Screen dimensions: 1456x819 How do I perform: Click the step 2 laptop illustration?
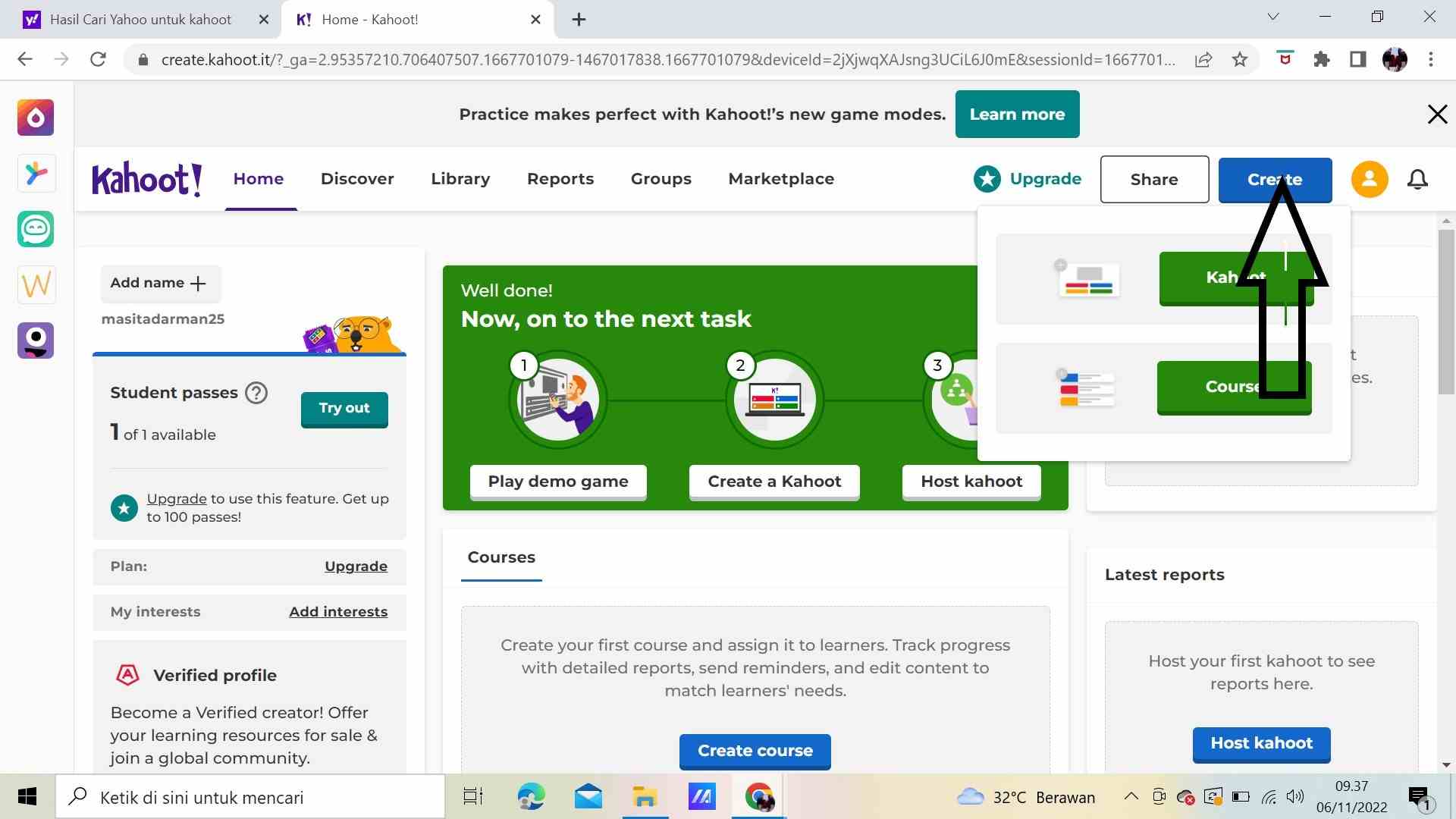point(774,400)
